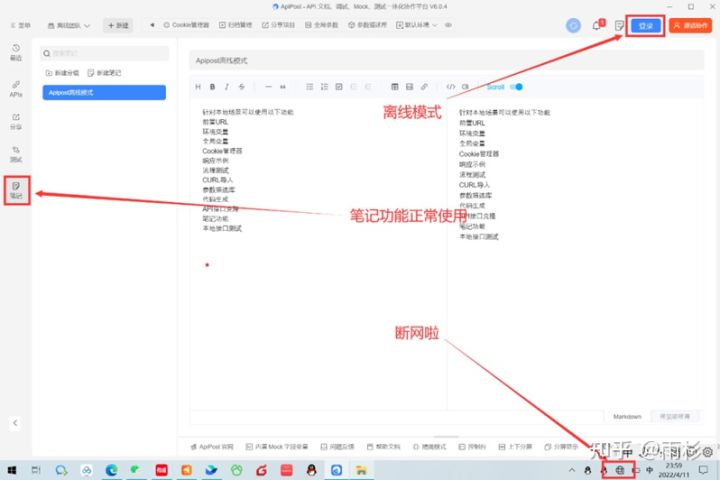Viewport: 720px width, 480px height.
Task: Click the eye icon beside environment
Action: (x=448, y=25)
